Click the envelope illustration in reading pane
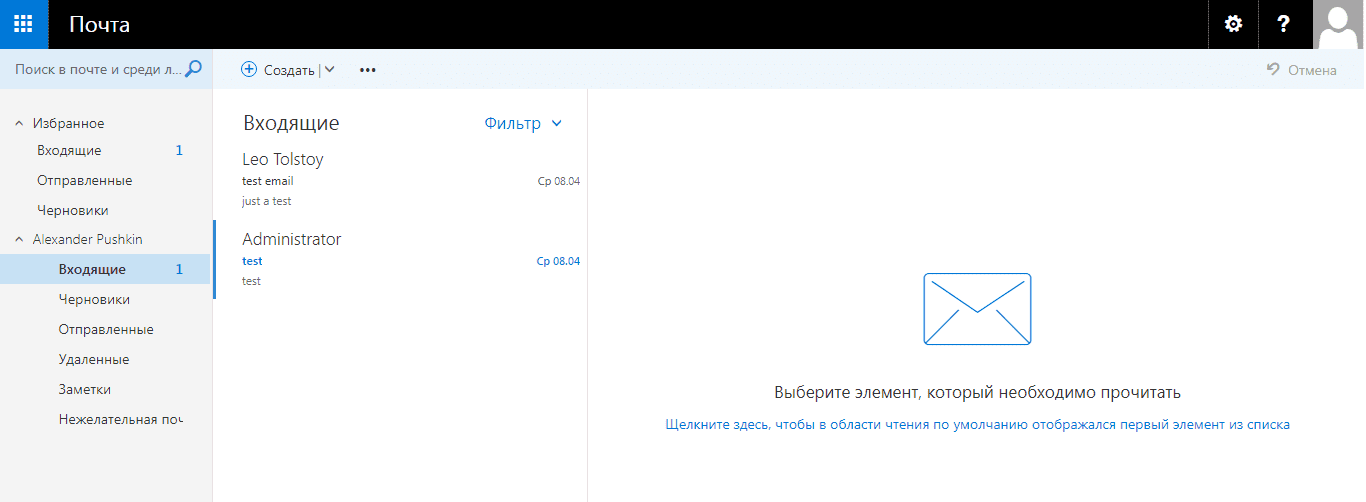This screenshot has height=502, width=1366. pos(977,309)
